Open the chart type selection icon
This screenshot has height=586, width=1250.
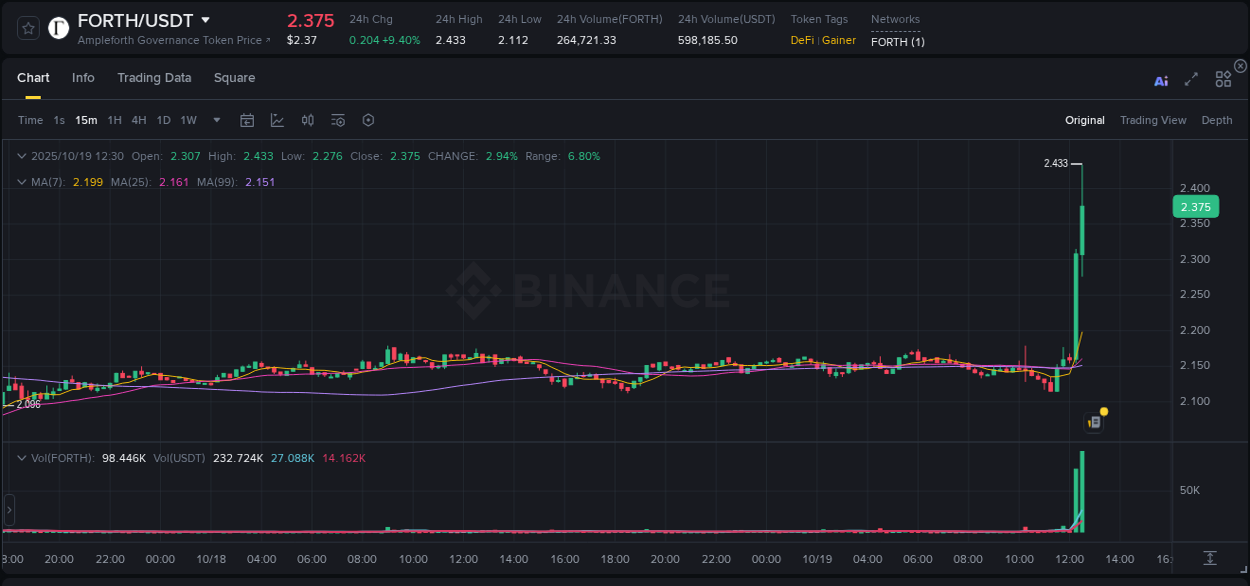click(x=275, y=120)
